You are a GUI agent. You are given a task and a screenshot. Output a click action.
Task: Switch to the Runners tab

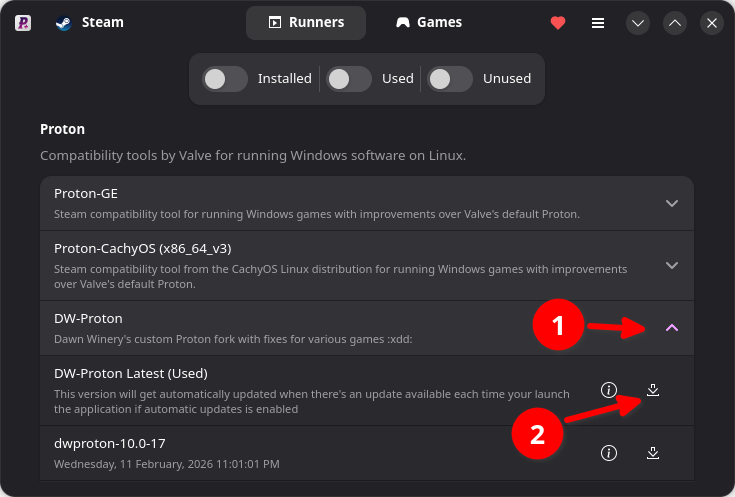306,22
